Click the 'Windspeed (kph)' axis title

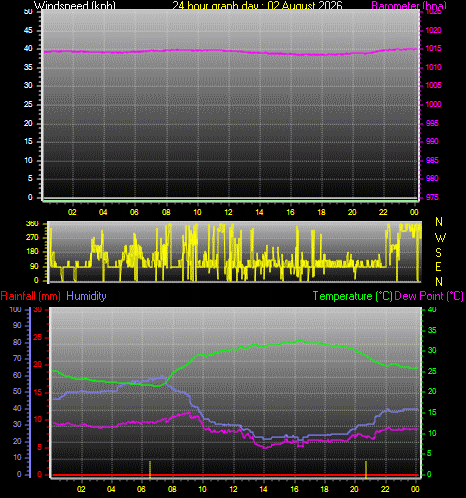pos(75,5)
